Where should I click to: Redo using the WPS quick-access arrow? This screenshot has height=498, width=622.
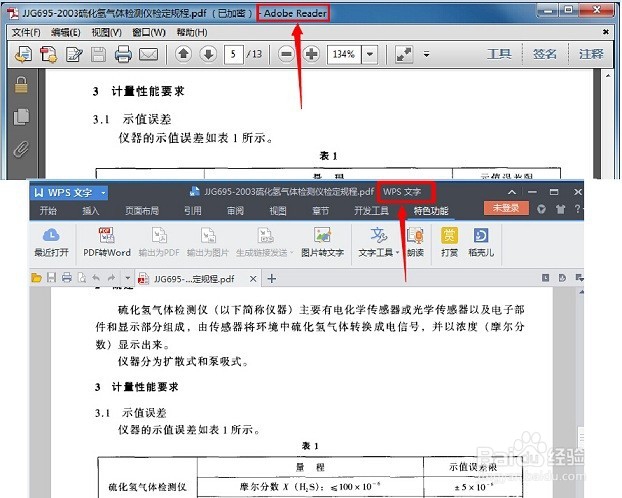tap(111, 278)
